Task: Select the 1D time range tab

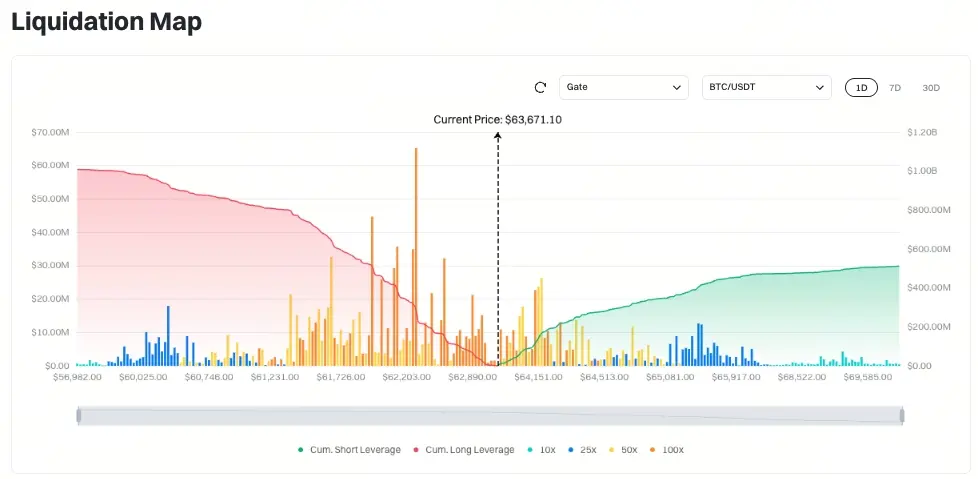Action: tap(861, 88)
